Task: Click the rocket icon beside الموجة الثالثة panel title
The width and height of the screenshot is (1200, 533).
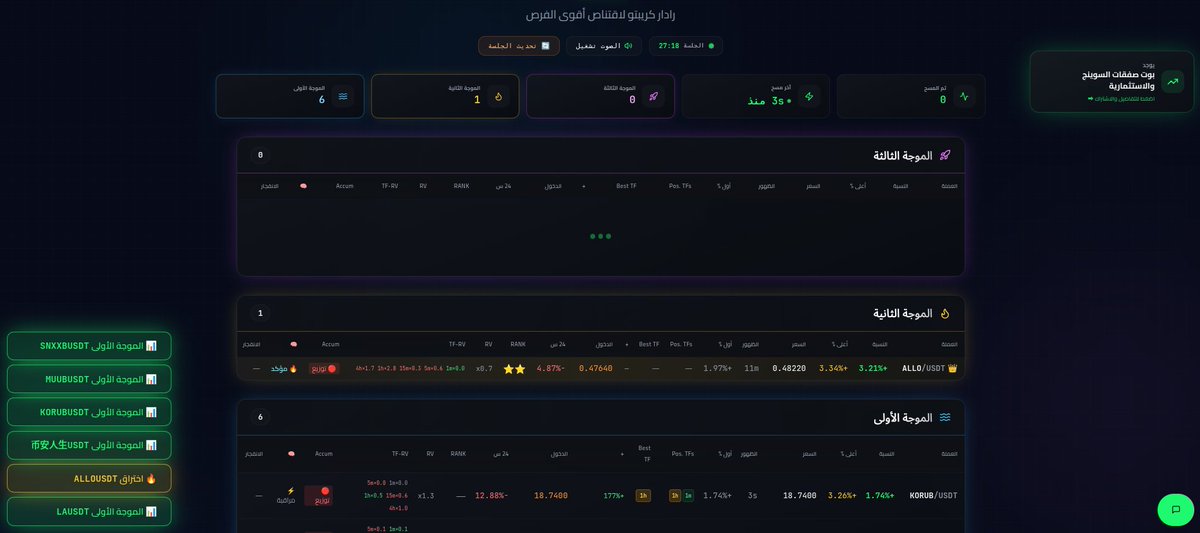Action: click(945, 156)
